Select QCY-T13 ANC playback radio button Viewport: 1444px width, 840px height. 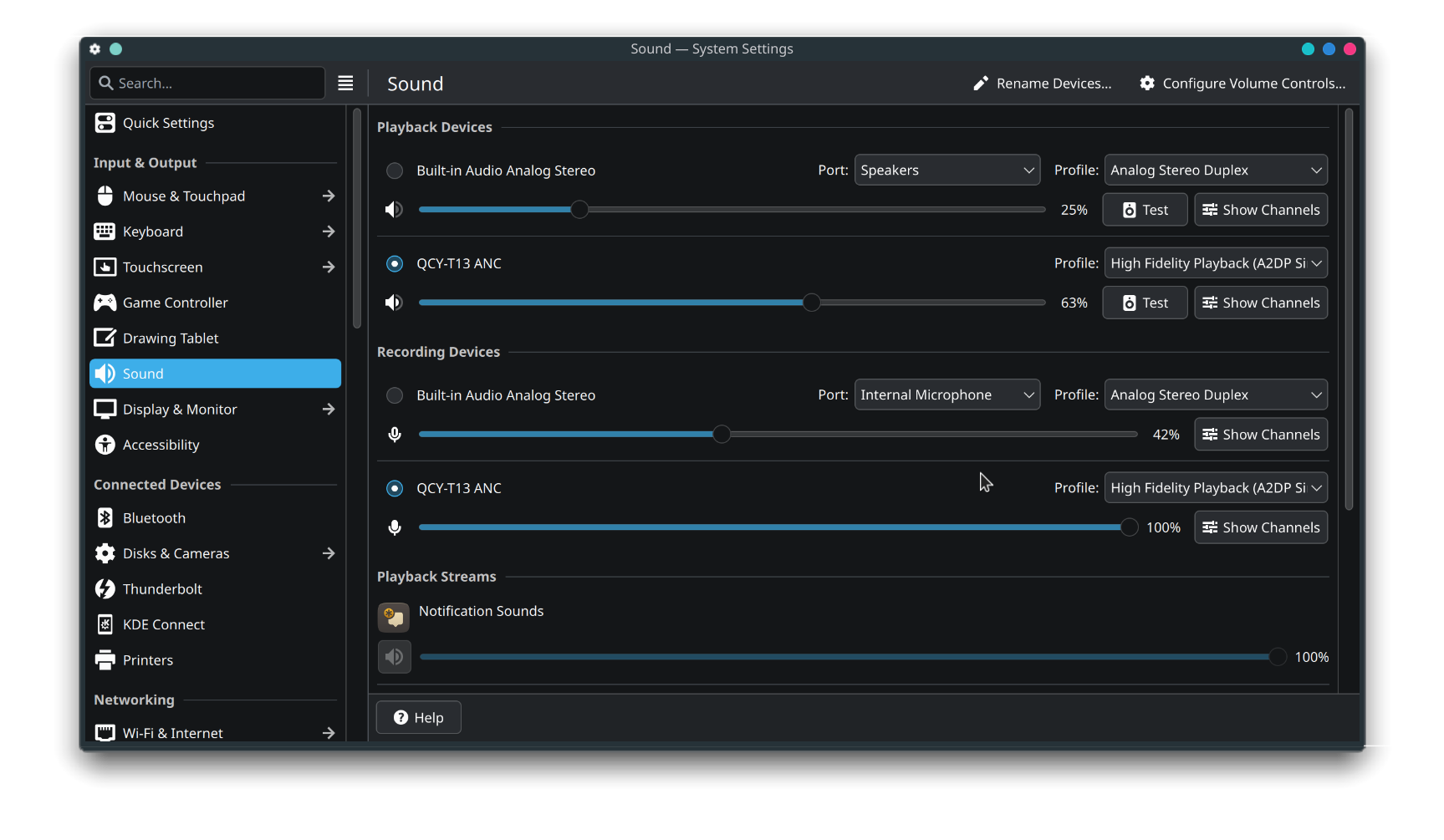(x=395, y=263)
